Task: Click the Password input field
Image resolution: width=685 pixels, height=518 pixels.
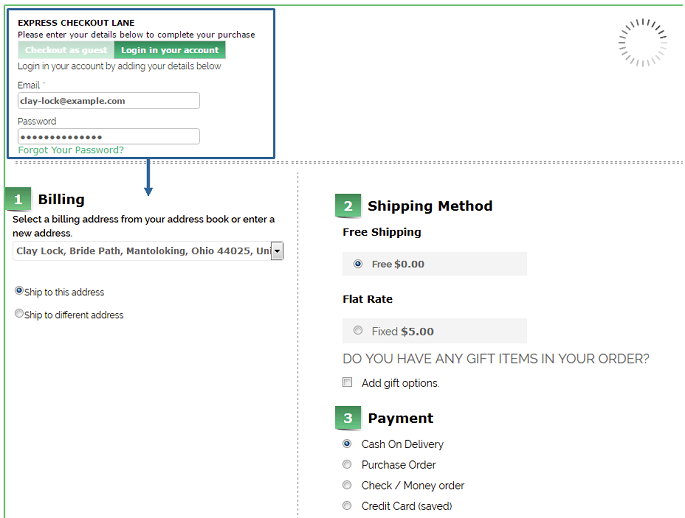Action: pos(108,136)
